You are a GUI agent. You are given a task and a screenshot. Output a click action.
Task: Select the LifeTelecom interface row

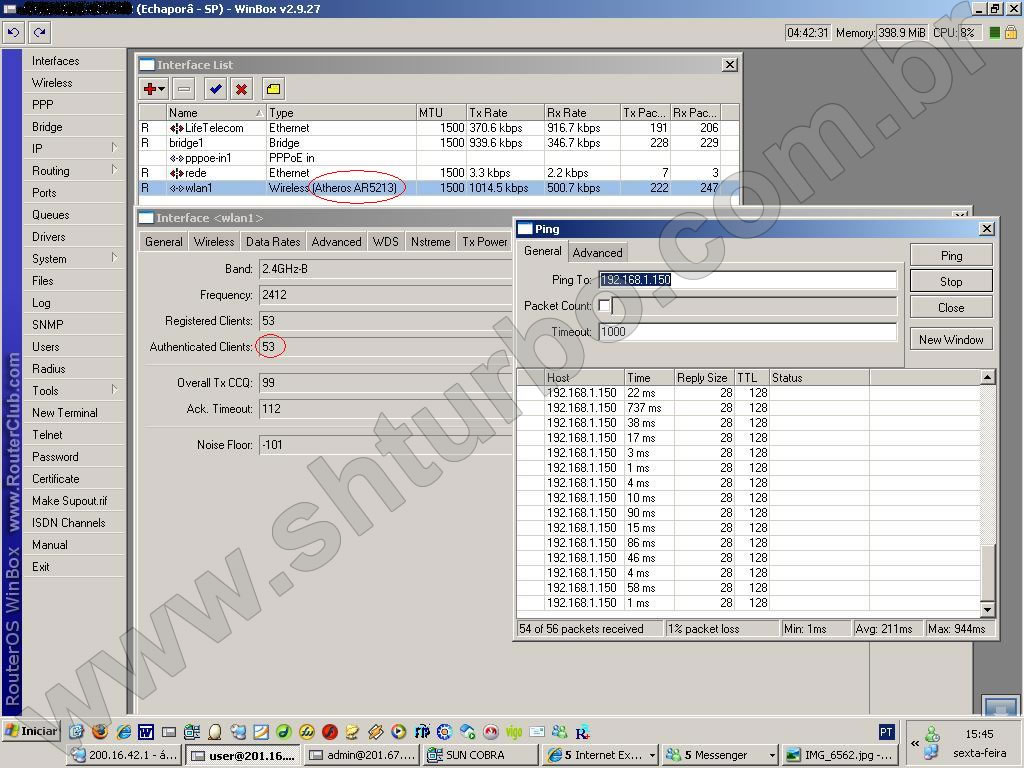(x=213, y=128)
